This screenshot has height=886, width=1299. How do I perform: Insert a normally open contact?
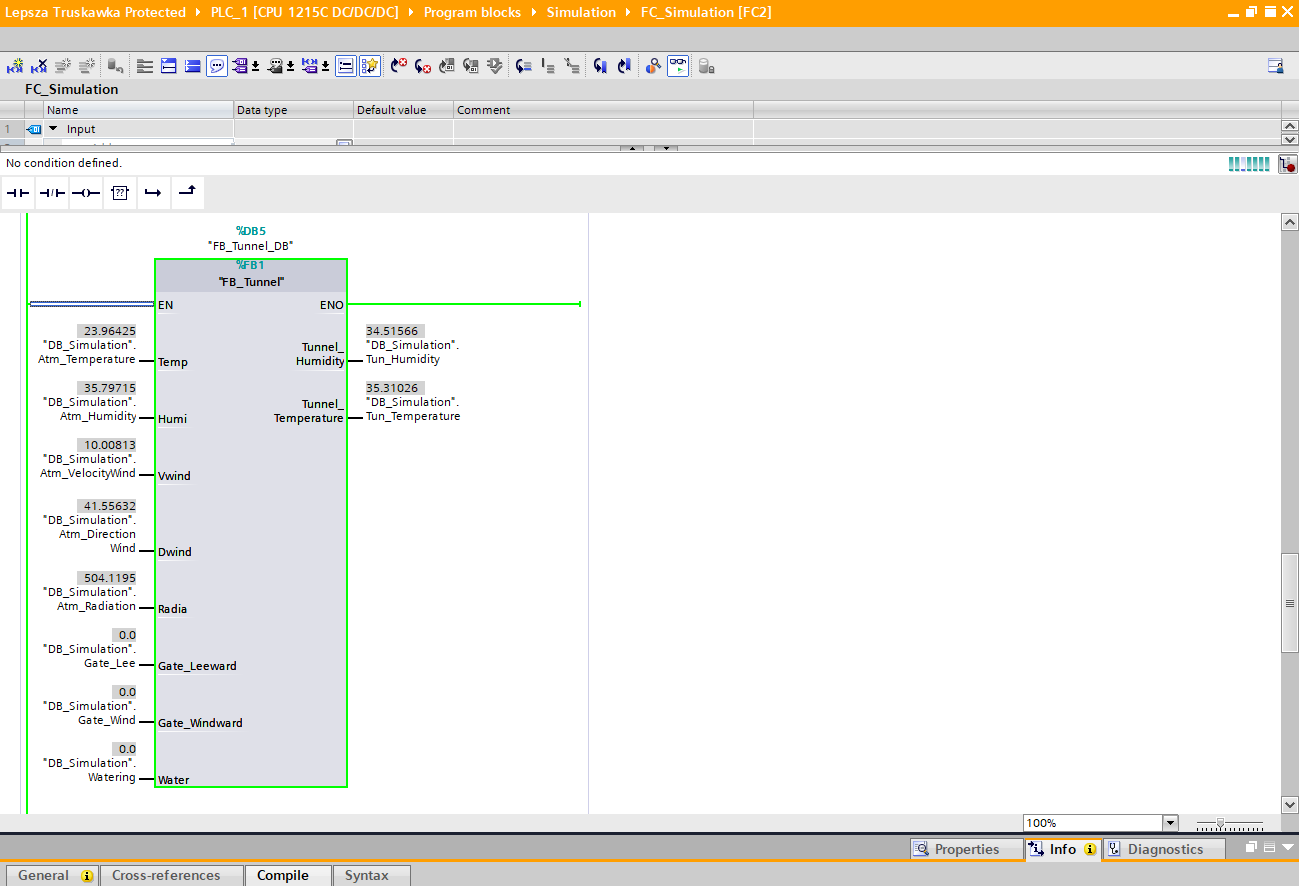18,192
